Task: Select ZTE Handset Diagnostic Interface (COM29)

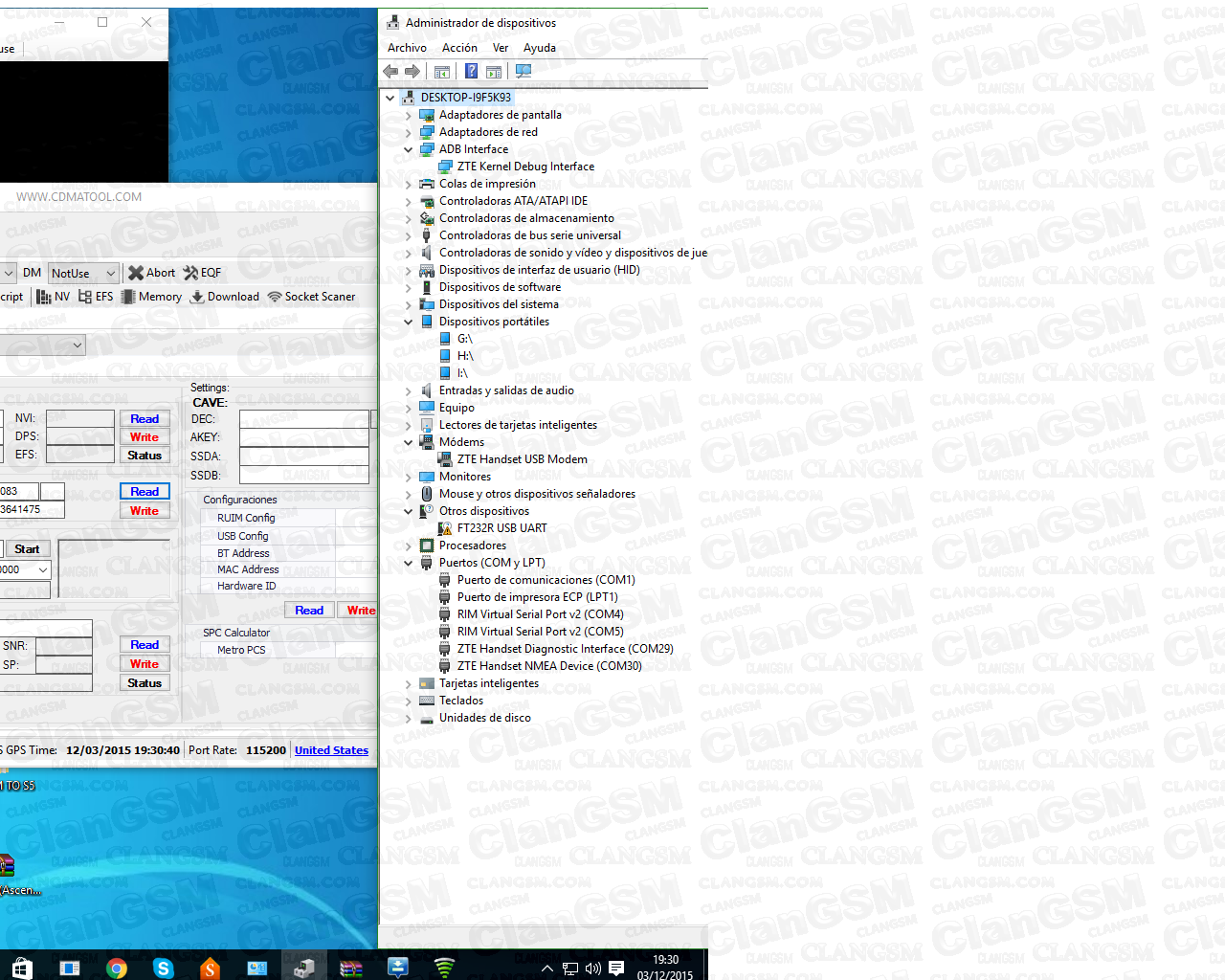Action: [565, 649]
